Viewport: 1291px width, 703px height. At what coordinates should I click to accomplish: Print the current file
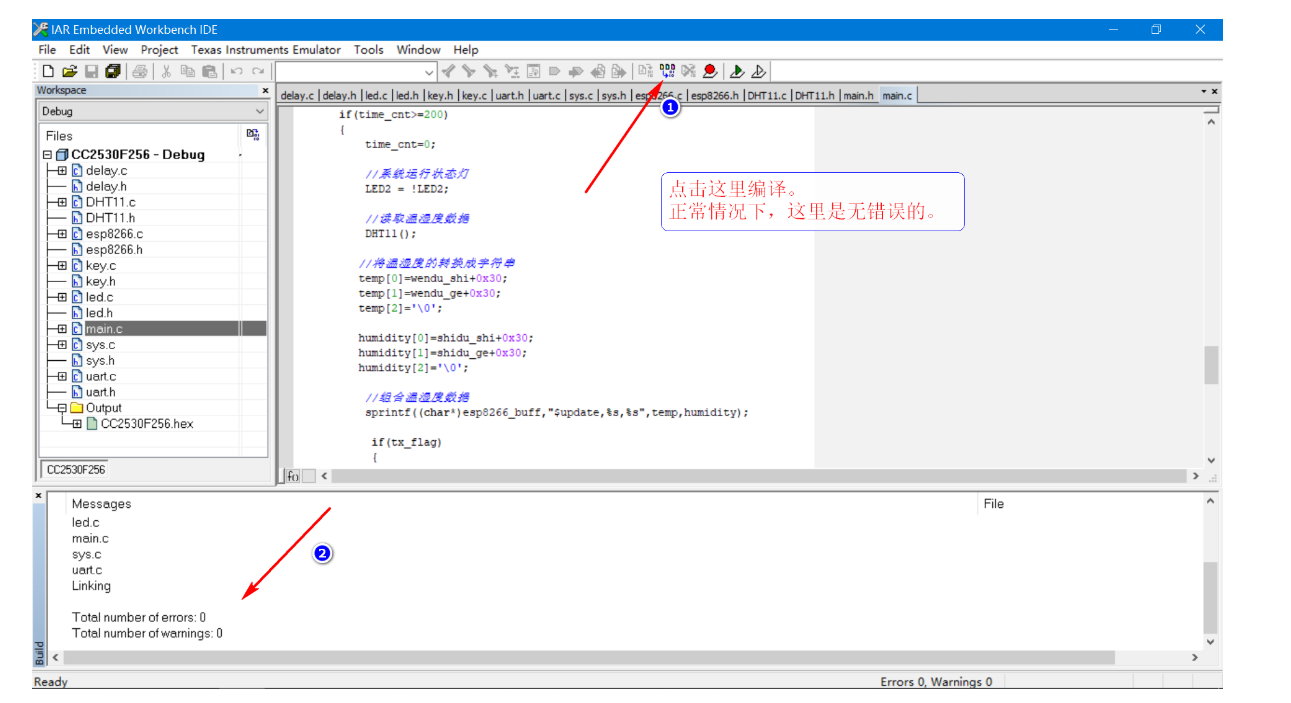[x=142, y=71]
